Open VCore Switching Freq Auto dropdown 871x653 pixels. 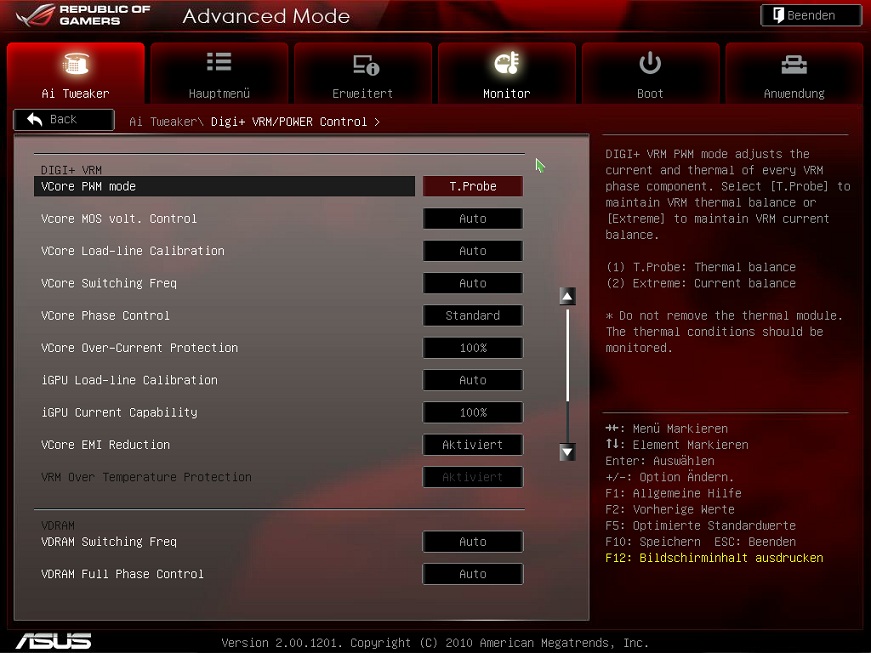point(473,283)
